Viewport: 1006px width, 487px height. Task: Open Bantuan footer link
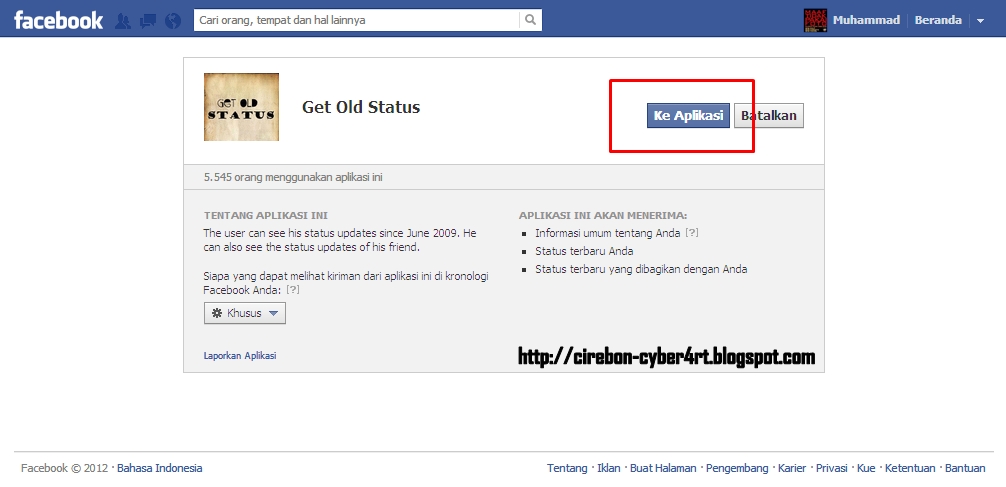pos(965,468)
